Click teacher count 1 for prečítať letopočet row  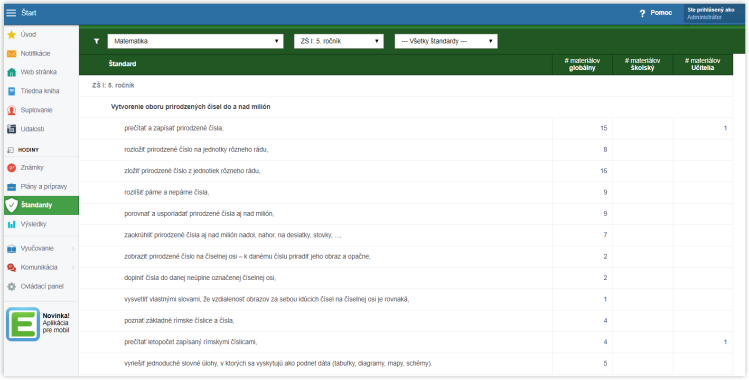pos(725,342)
